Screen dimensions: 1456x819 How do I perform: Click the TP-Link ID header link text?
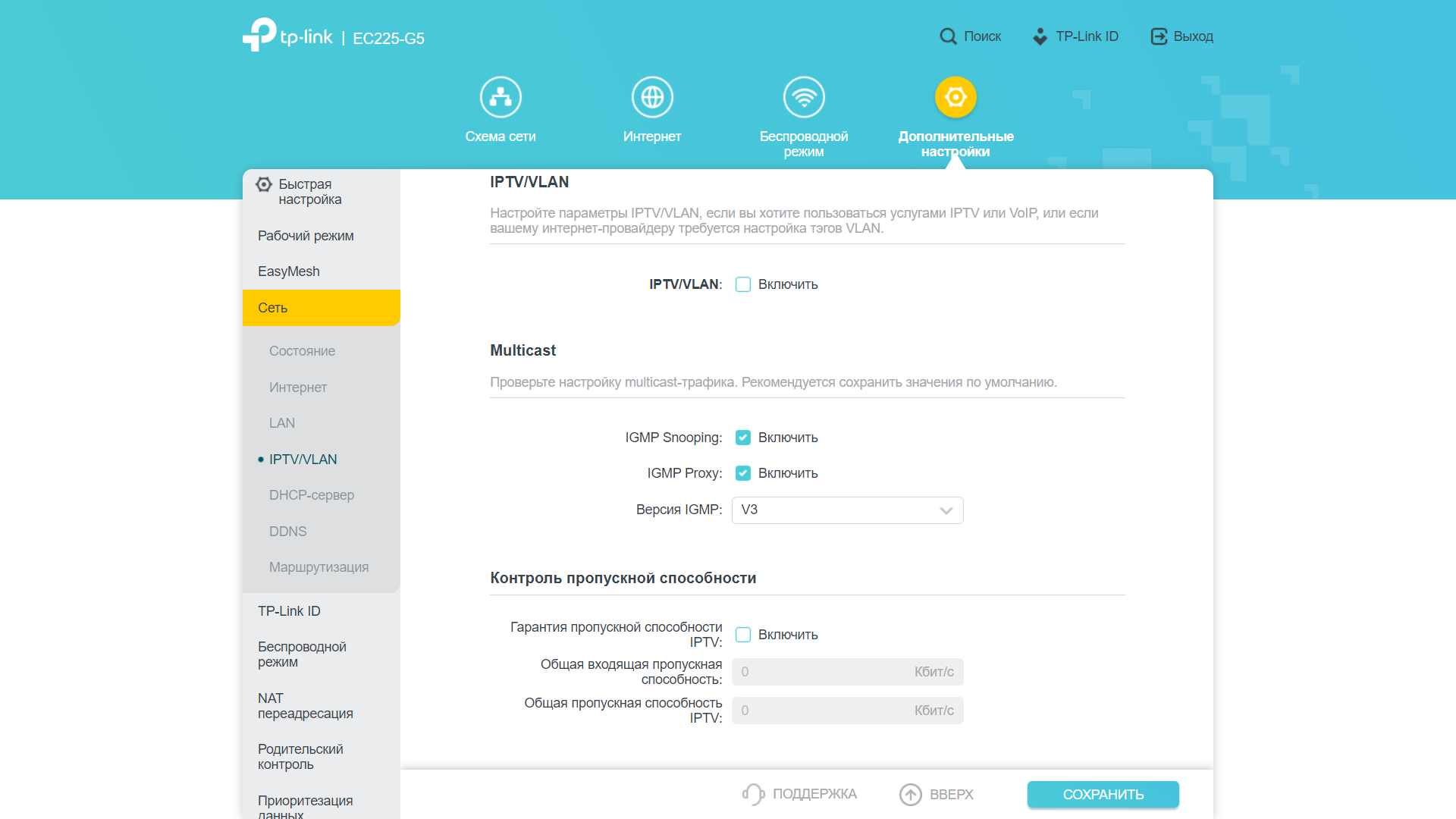tap(1087, 36)
